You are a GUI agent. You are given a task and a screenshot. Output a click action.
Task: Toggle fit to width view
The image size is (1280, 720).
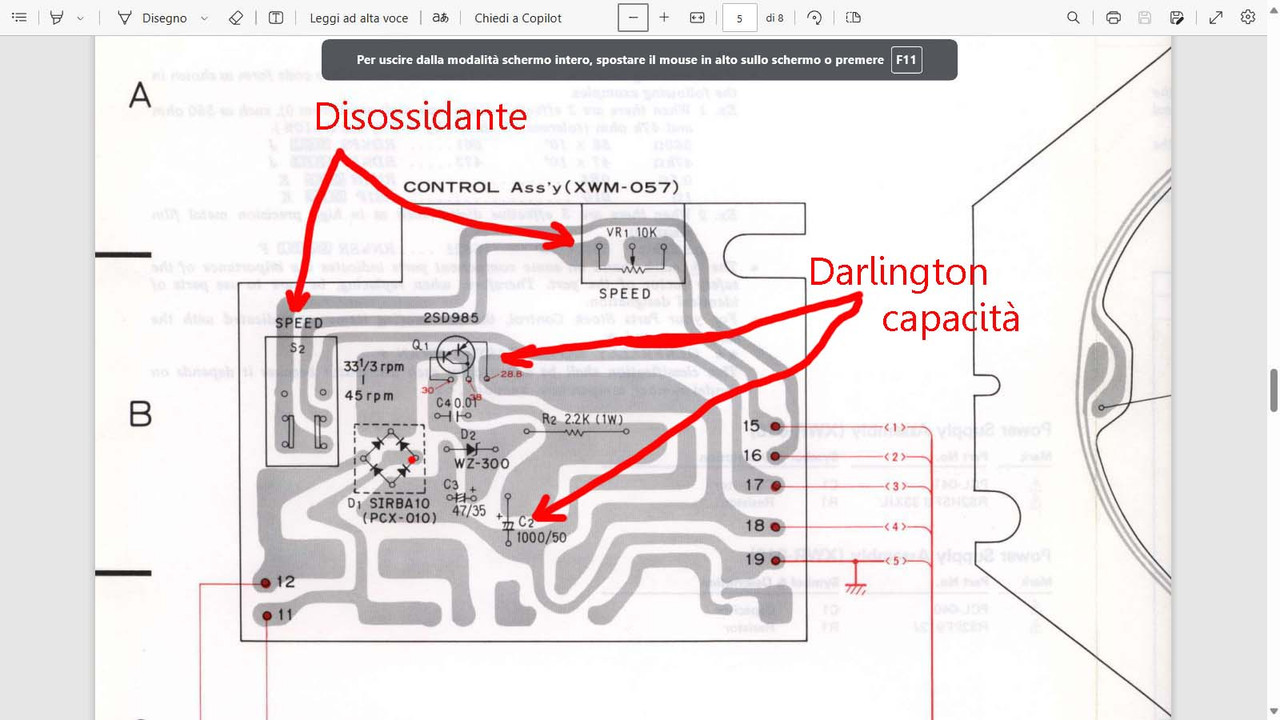pyautogui.click(x=697, y=18)
